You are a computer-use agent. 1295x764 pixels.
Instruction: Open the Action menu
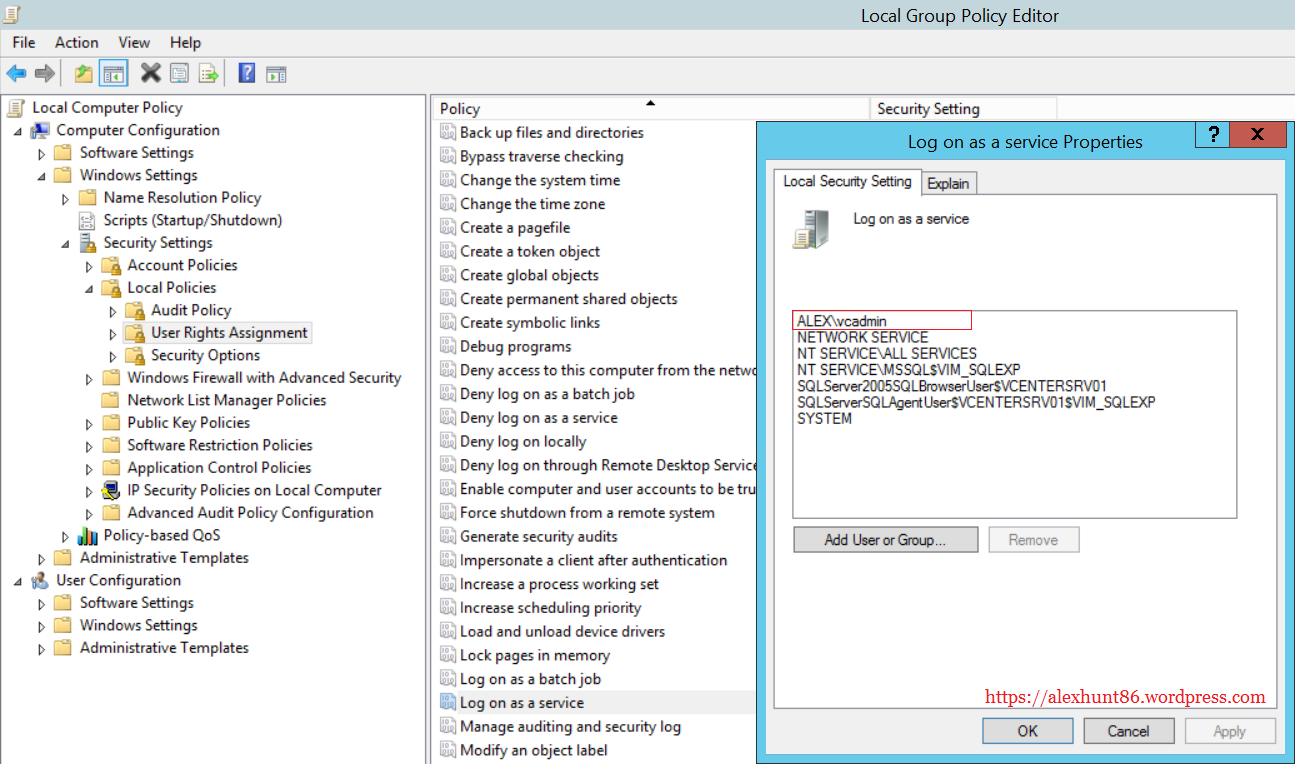pos(76,42)
